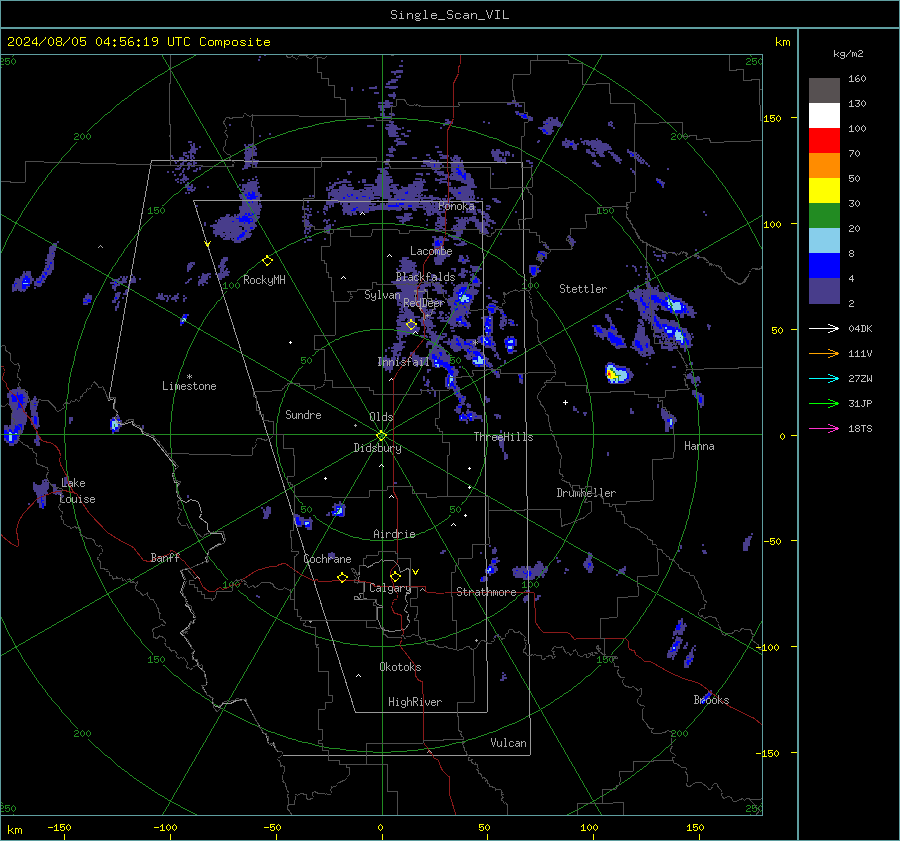Click the Sundre city label
The image size is (900, 841).
[303, 415]
